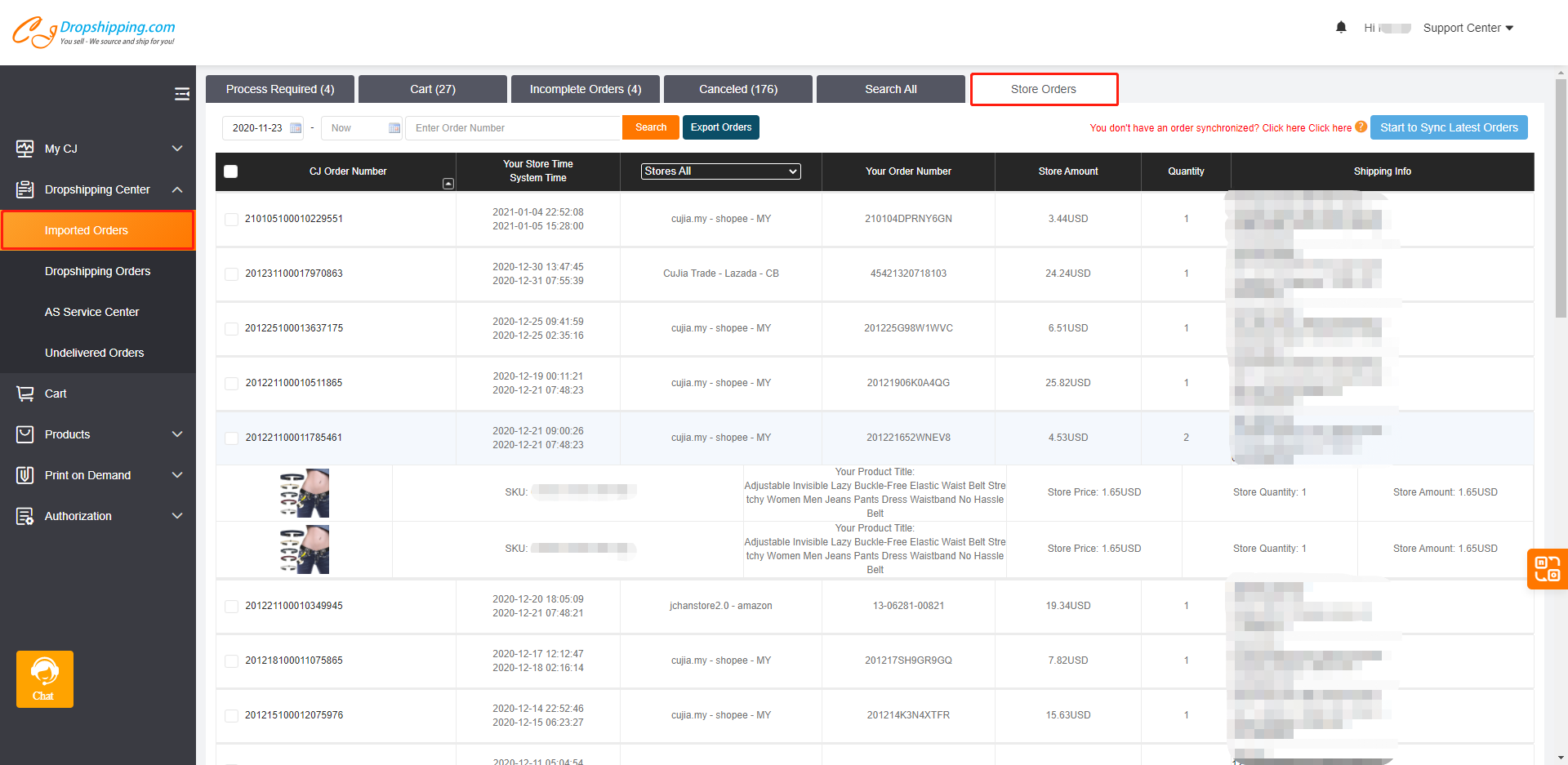Open the start date calendar picker icon
Image resolution: width=1568 pixels, height=765 pixels.
296,128
